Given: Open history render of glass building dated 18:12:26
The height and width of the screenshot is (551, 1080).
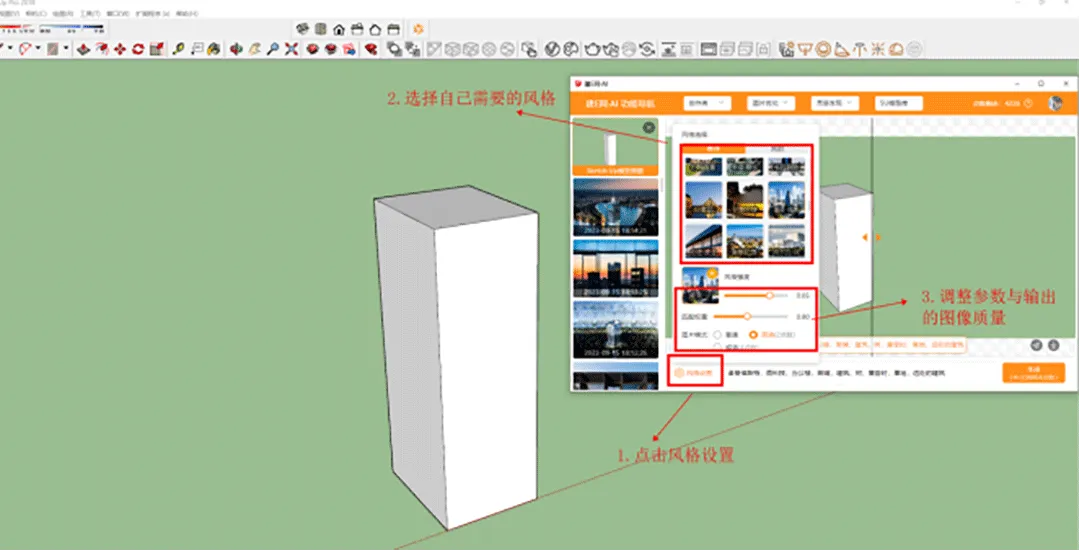Looking at the screenshot, I should click(x=616, y=329).
